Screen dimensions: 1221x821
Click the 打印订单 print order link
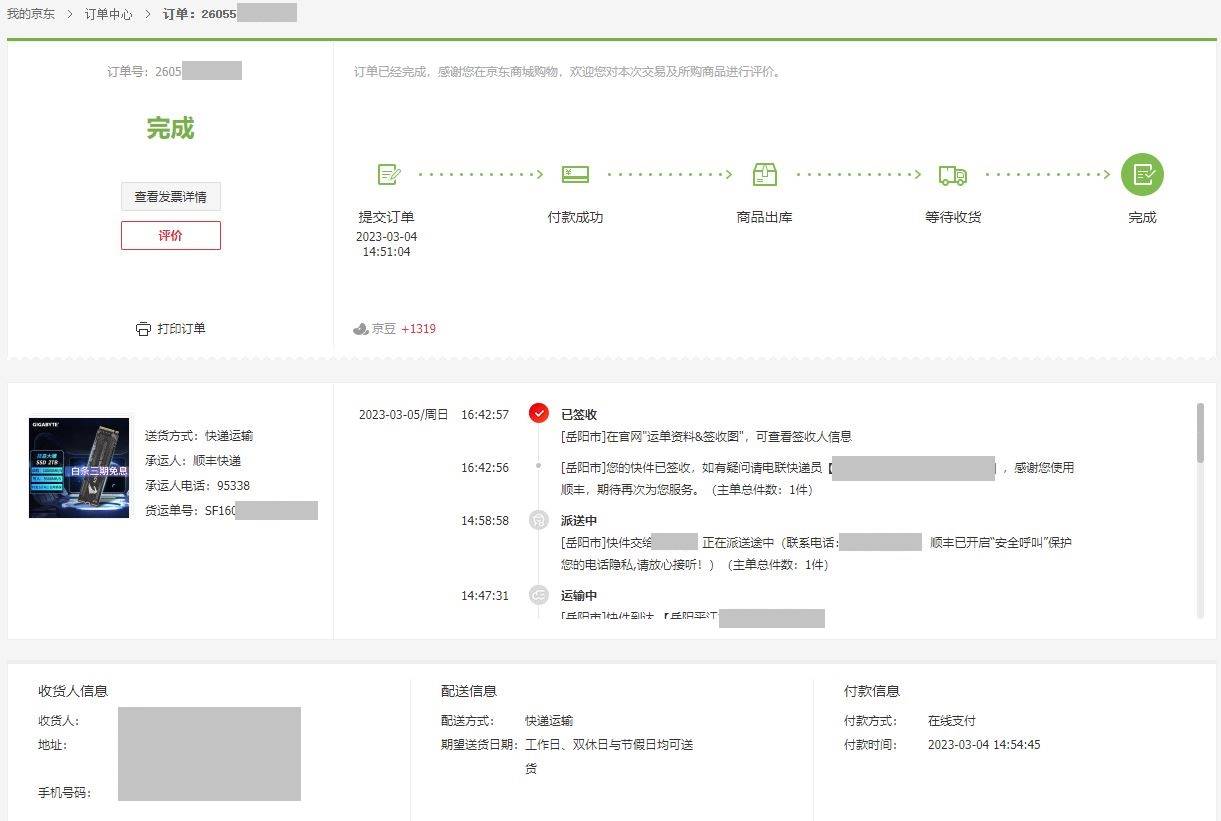click(x=181, y=328)
